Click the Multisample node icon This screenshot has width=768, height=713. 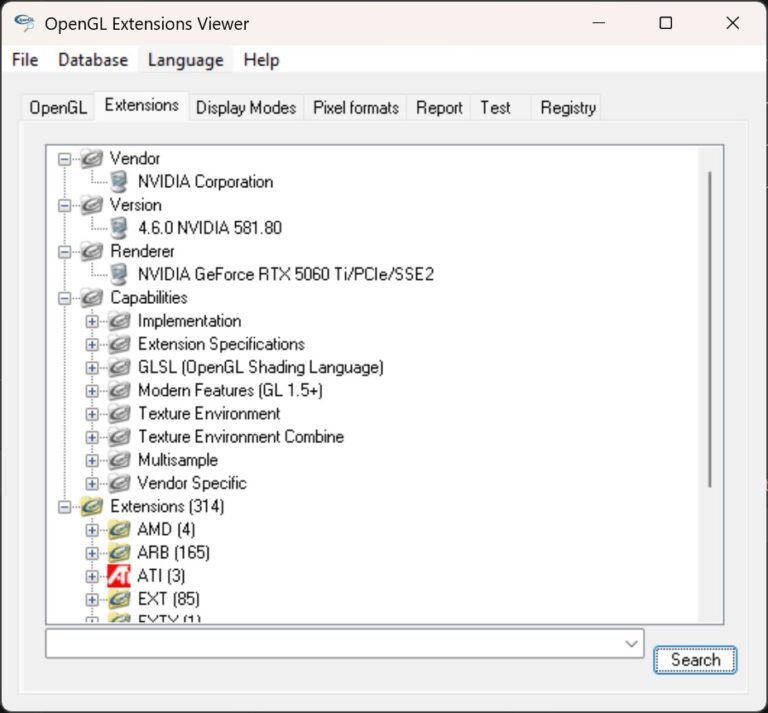coord(119,460)
